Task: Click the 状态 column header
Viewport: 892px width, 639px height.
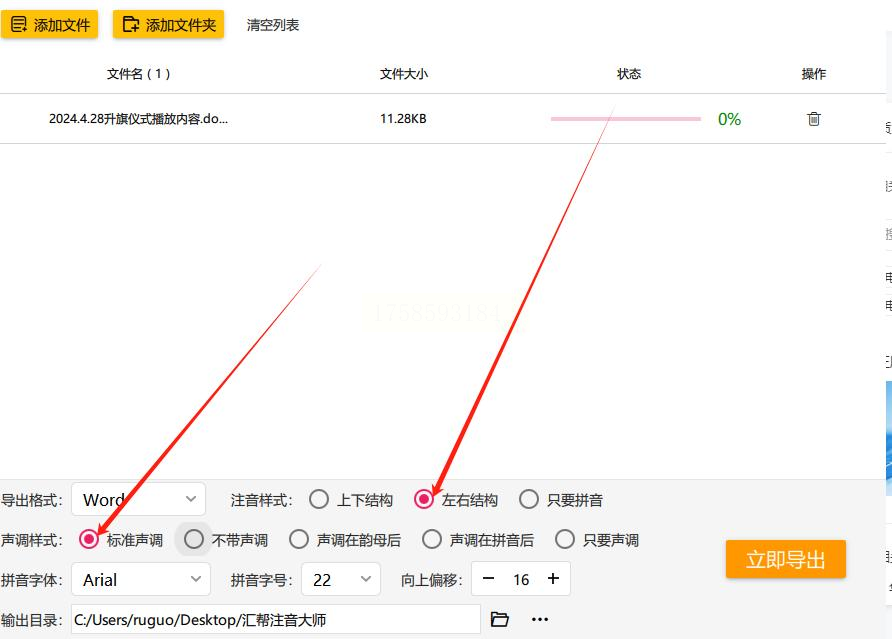Action: point(629,73)
